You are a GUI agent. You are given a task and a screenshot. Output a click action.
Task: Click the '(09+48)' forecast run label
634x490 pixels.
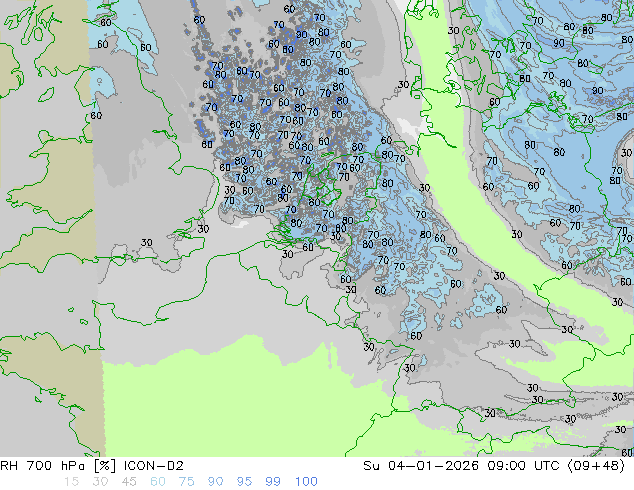click(x=596, y=466)
